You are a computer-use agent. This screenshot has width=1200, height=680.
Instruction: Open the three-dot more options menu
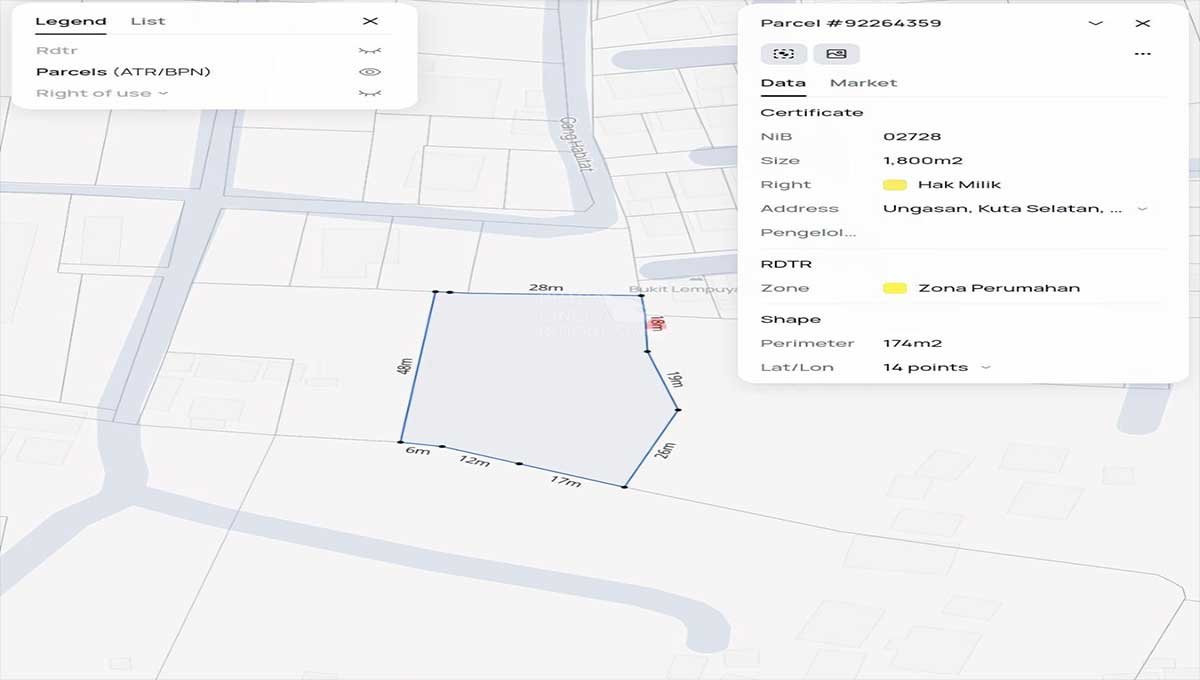pos(1143,54)
